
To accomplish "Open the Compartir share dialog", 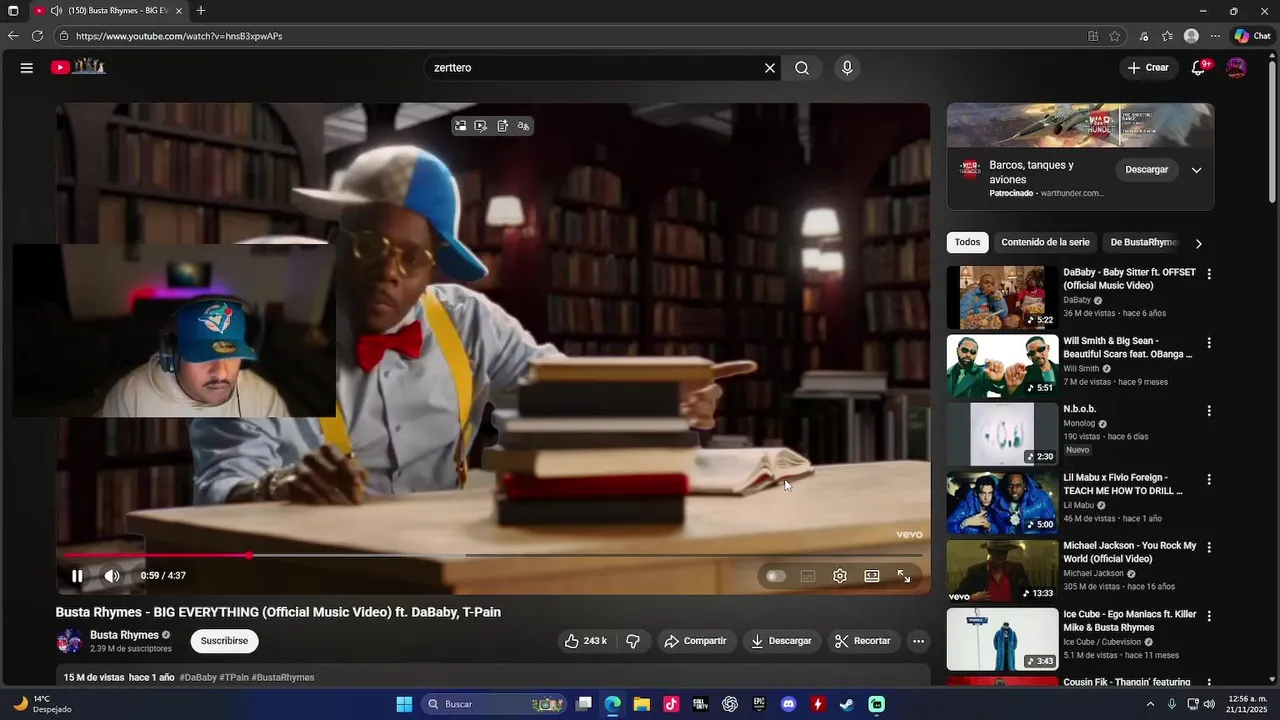I will coord(696,641).
